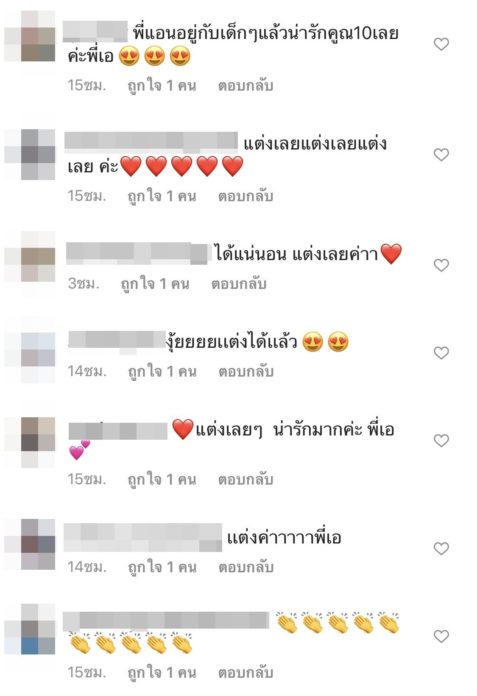Open blurred username on งุ้ยยยแต่งได้แล้ว comment
Screen dimensions: 477x696
(118, 342)
